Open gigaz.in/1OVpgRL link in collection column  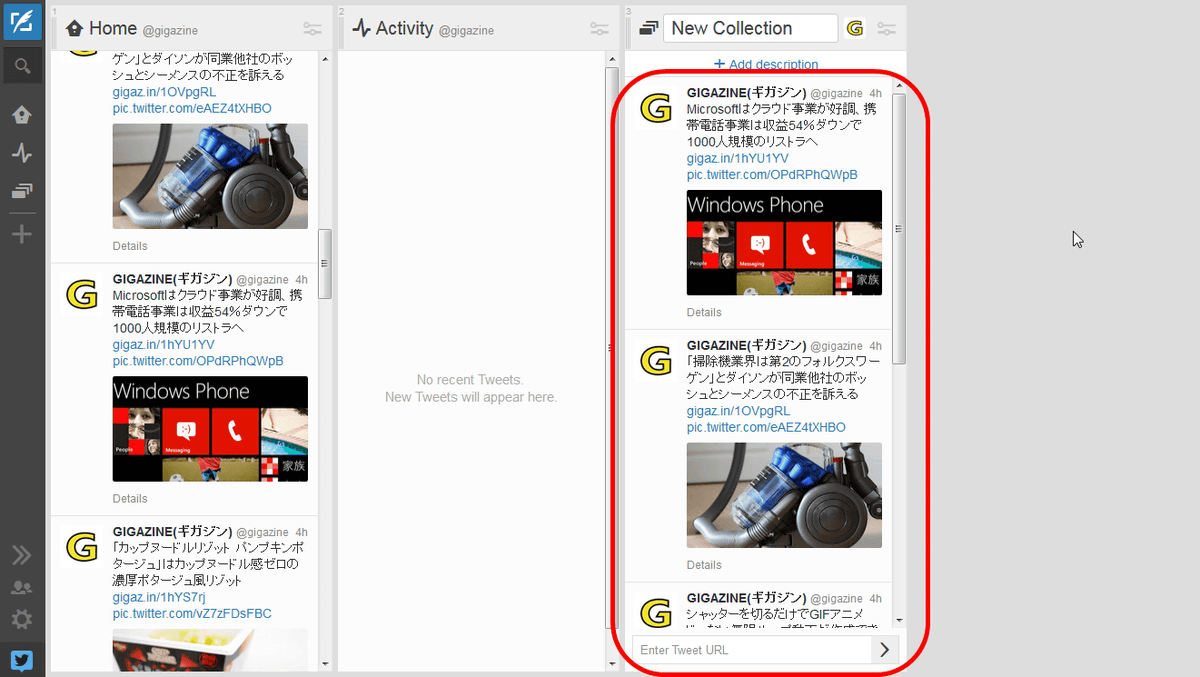(x=738, y=411)
